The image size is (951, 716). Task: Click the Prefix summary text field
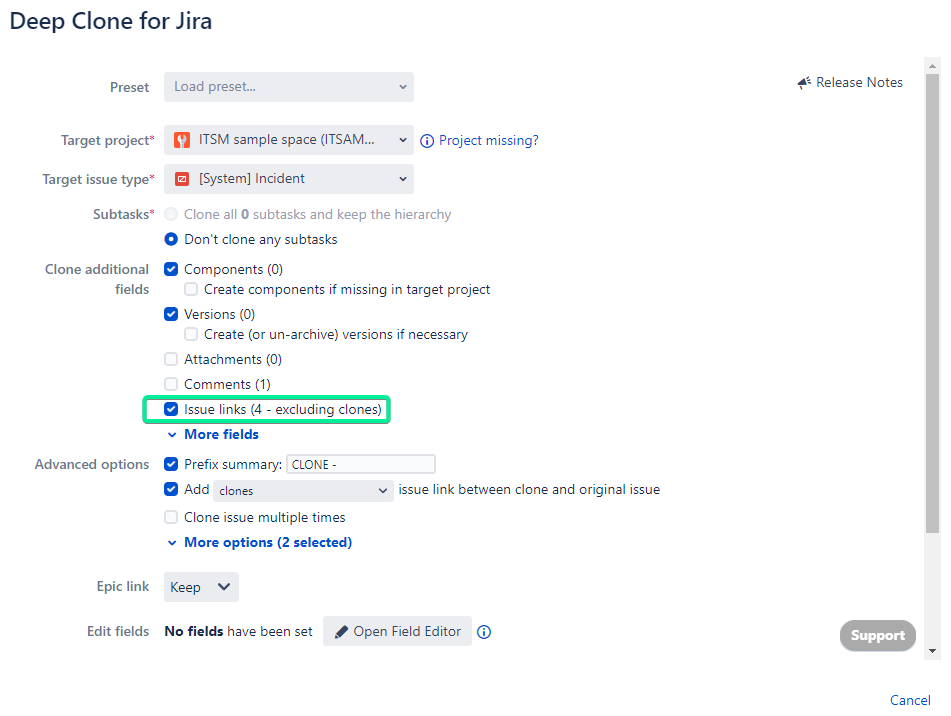pos(361,464)
